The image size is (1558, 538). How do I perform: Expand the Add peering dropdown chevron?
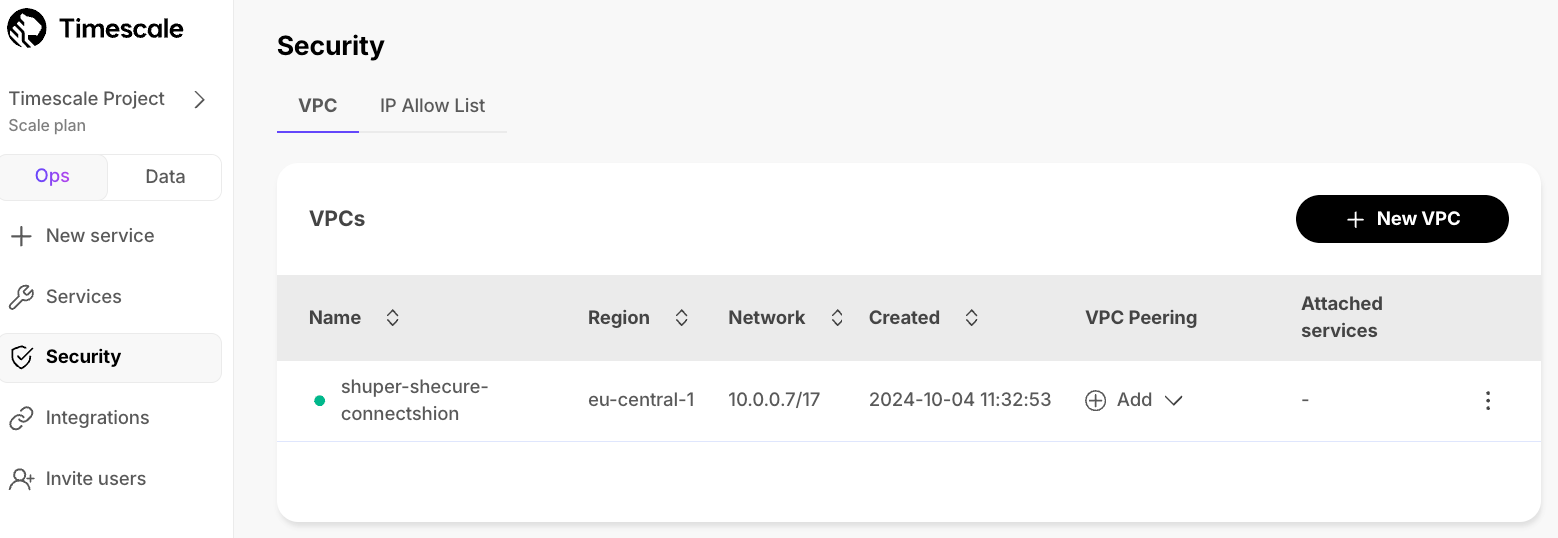point(1174,400)
